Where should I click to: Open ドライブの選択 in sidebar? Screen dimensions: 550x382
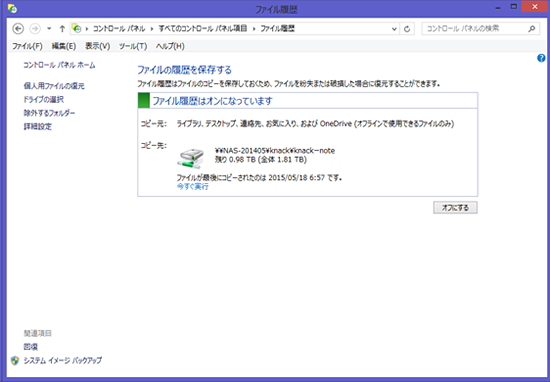coord(43,100)
